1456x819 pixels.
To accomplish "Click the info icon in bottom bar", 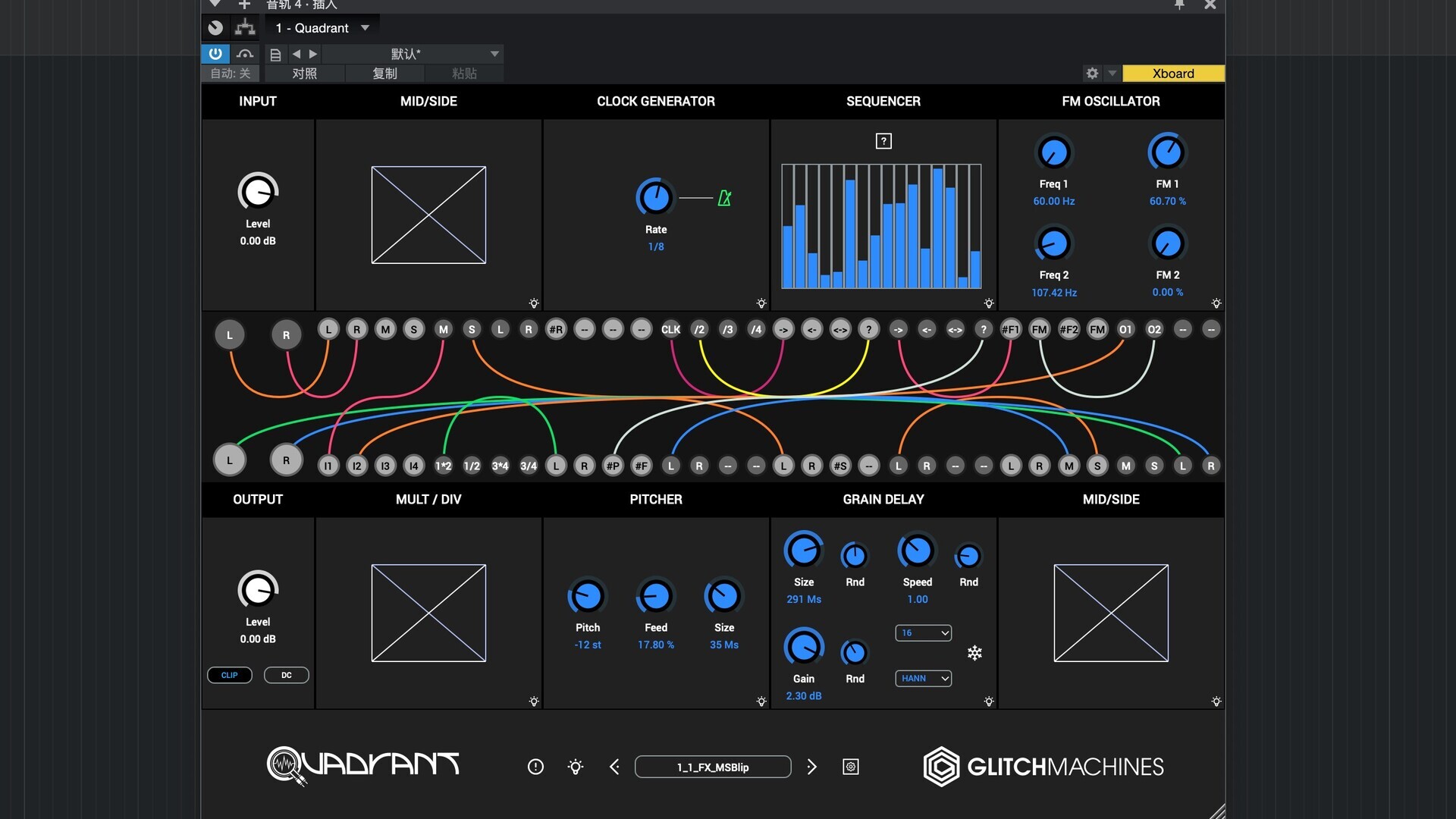I will [535, 767].
